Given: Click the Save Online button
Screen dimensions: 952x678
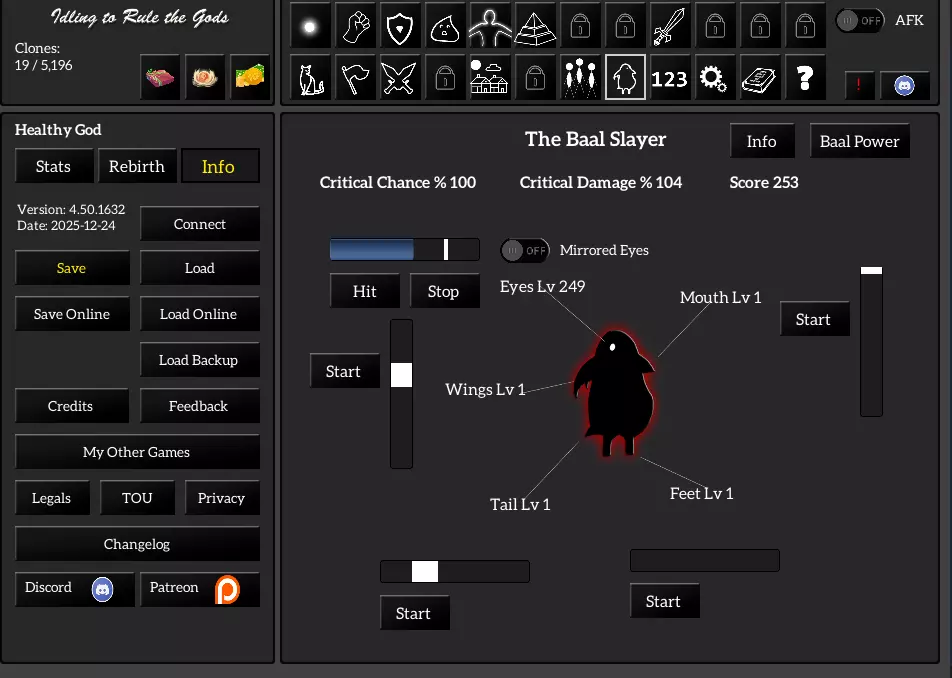Looking at the screenshot, I should 72,314.
